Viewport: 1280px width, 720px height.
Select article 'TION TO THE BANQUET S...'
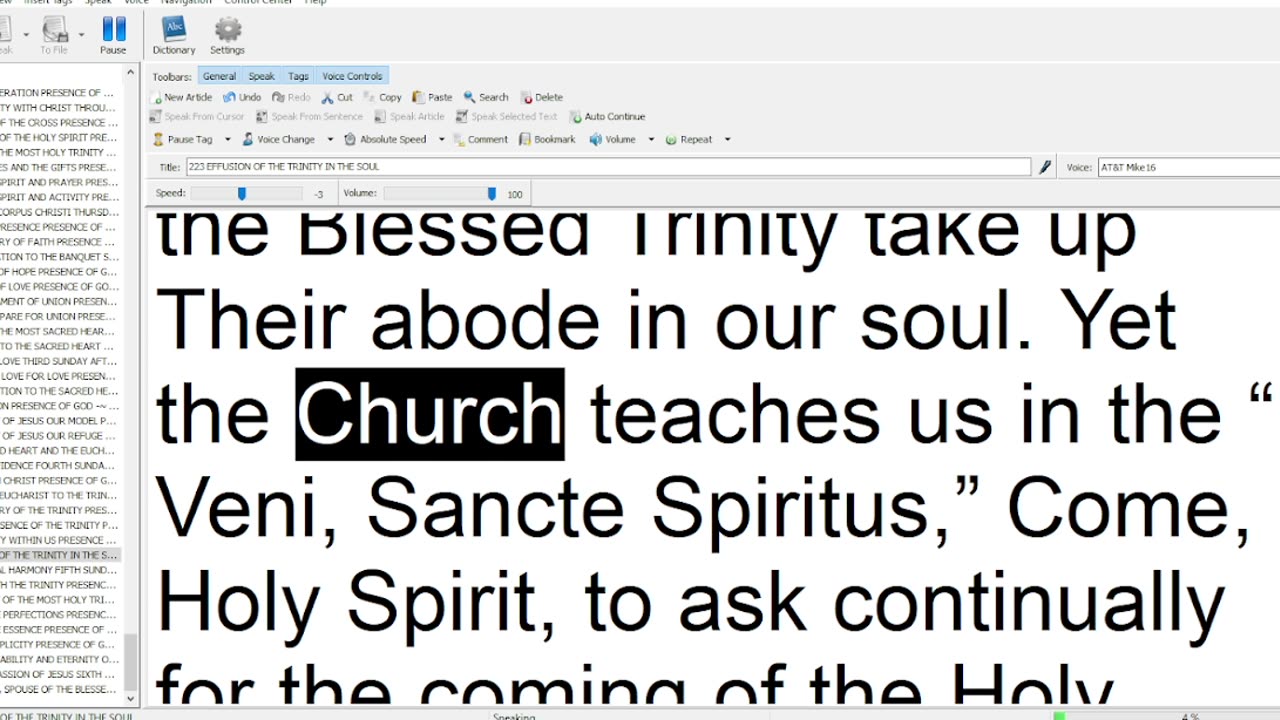click(60, 257)
